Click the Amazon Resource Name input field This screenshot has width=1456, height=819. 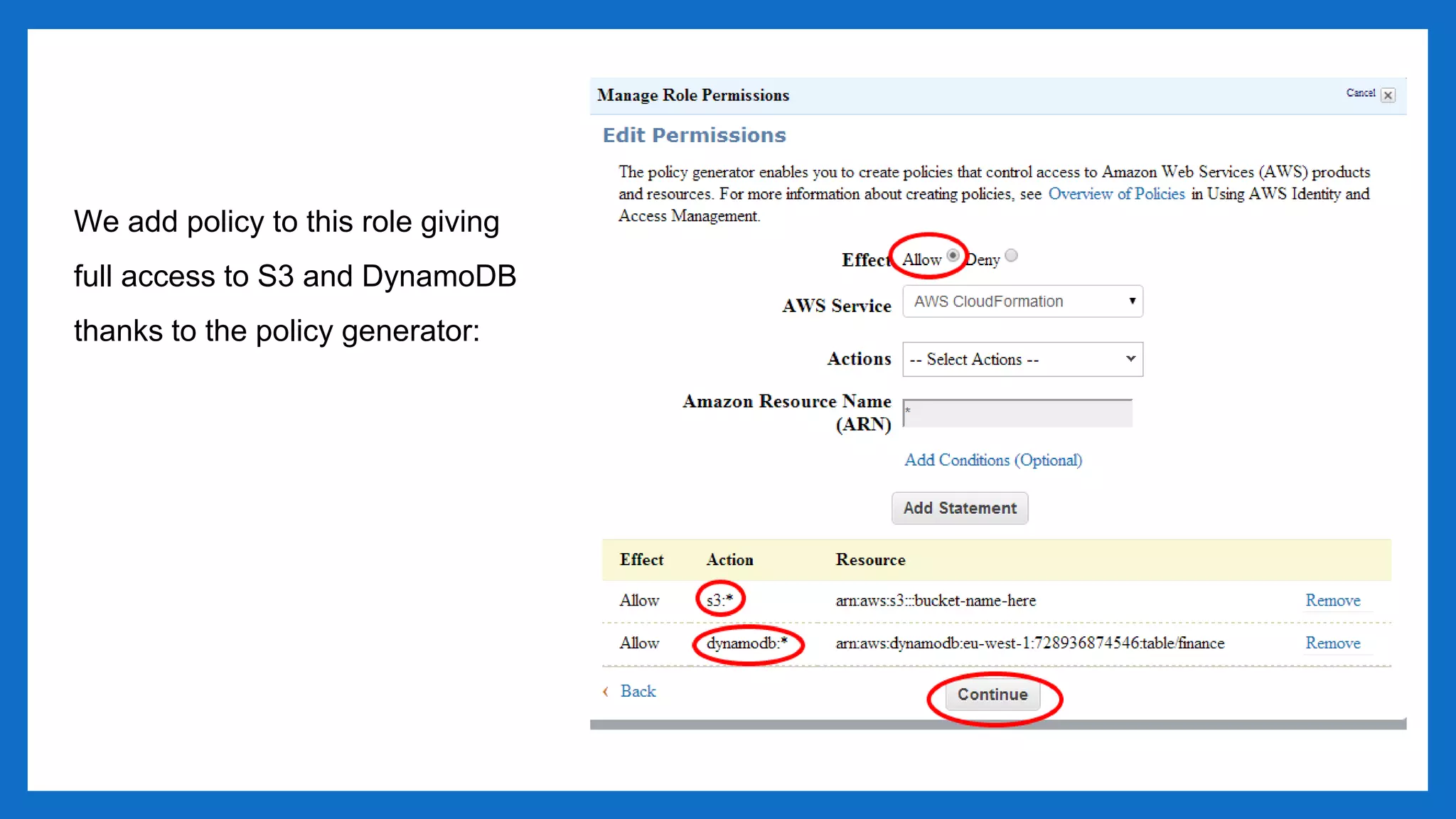(x=1017, y=413)
